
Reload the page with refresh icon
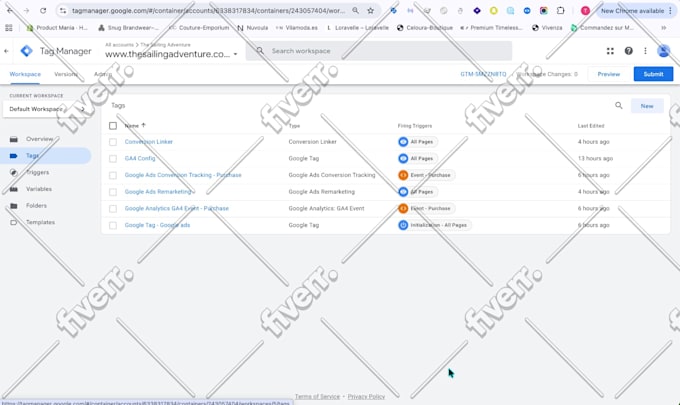[43, 10]
